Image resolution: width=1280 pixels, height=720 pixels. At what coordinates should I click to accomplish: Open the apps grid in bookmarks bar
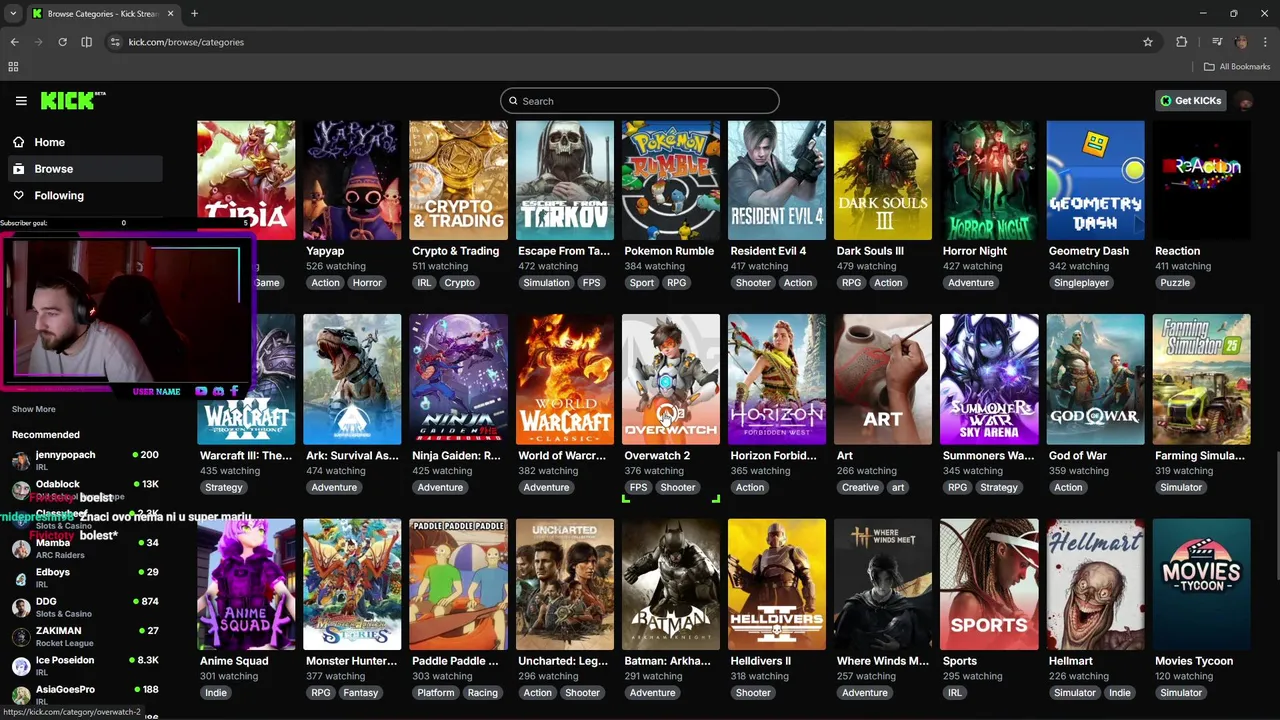[x=13, y=67]
